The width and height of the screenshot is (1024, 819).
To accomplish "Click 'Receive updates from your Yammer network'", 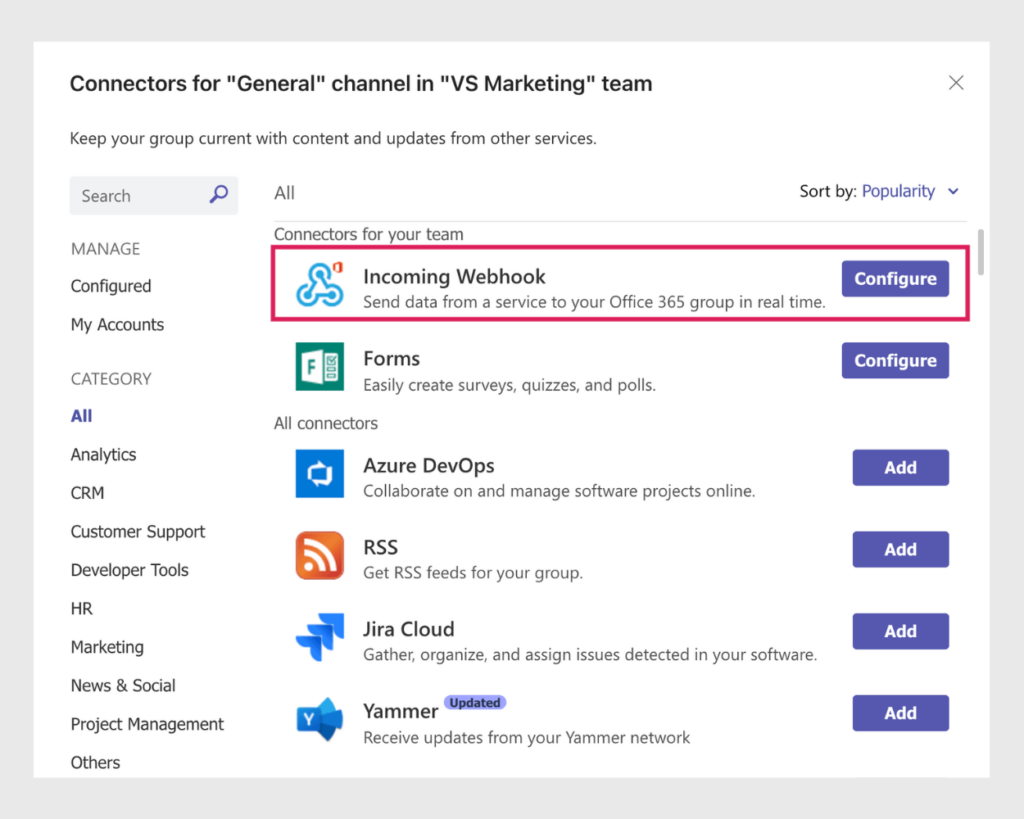I will [x=526, y=738].
